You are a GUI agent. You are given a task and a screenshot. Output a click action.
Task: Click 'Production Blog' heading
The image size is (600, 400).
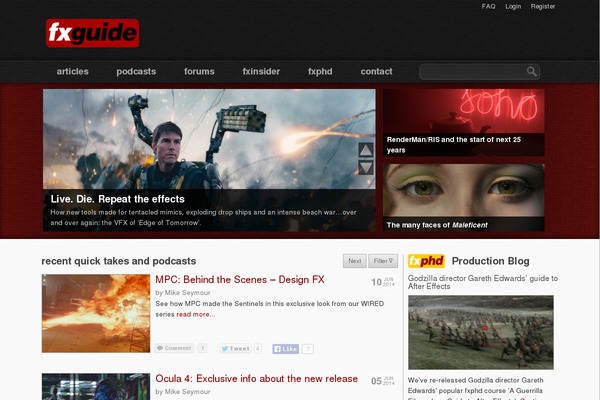coord(491,261)
